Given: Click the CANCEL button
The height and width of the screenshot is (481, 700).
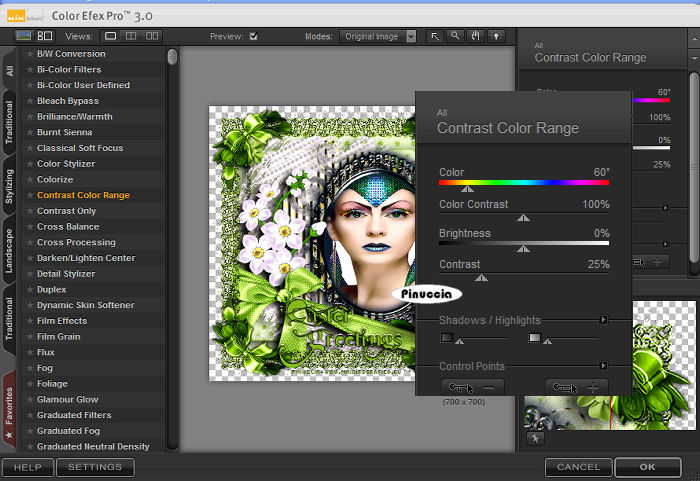Looking at the screenshot, I should [578, 467].
